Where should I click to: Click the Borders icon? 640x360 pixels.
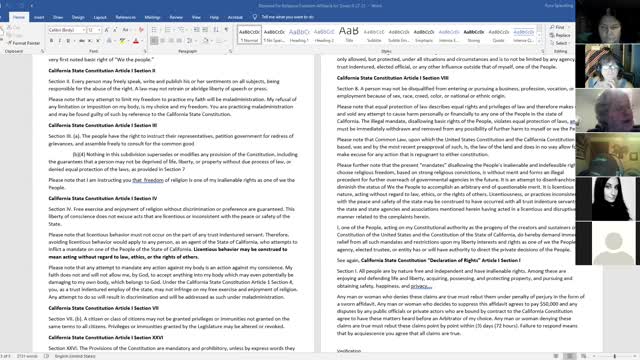click(219, 41)
